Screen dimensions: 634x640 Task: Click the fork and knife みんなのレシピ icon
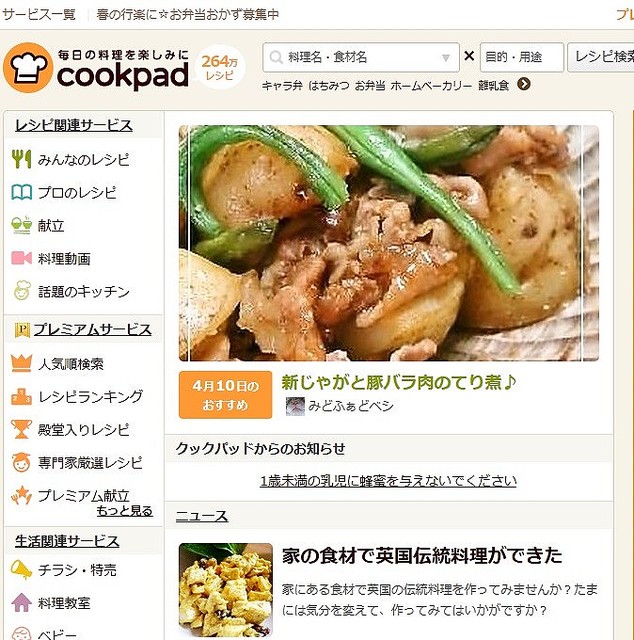click(21, 159)
